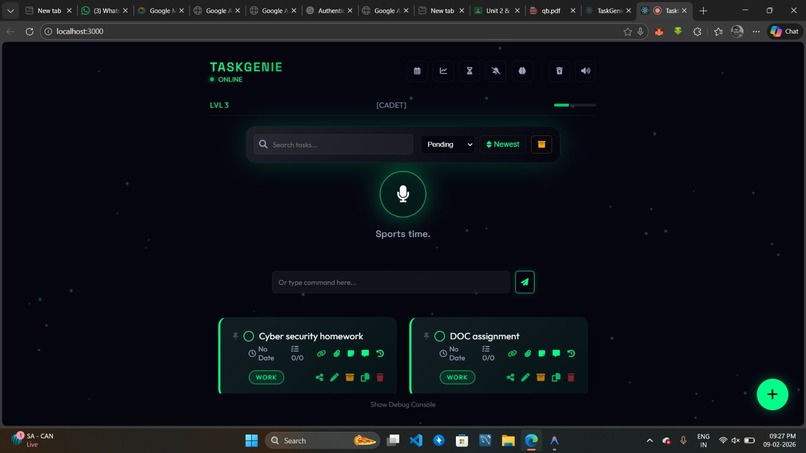Pin the DOC assignment task
Viewport: 806px width, 453px height.
[x=426, y=336]
